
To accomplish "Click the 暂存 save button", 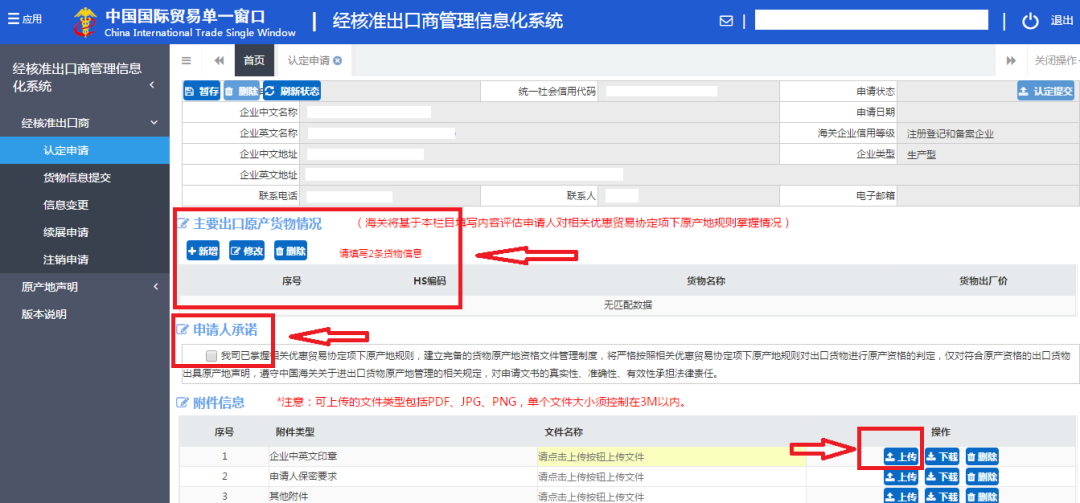I will pos(202,91).
